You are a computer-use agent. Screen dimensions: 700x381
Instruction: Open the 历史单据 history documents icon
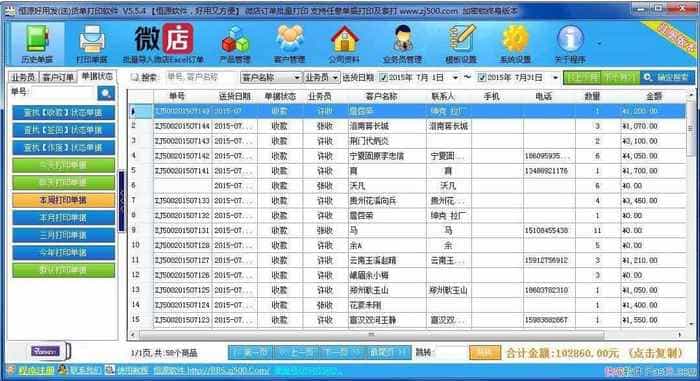click(37, 44)
